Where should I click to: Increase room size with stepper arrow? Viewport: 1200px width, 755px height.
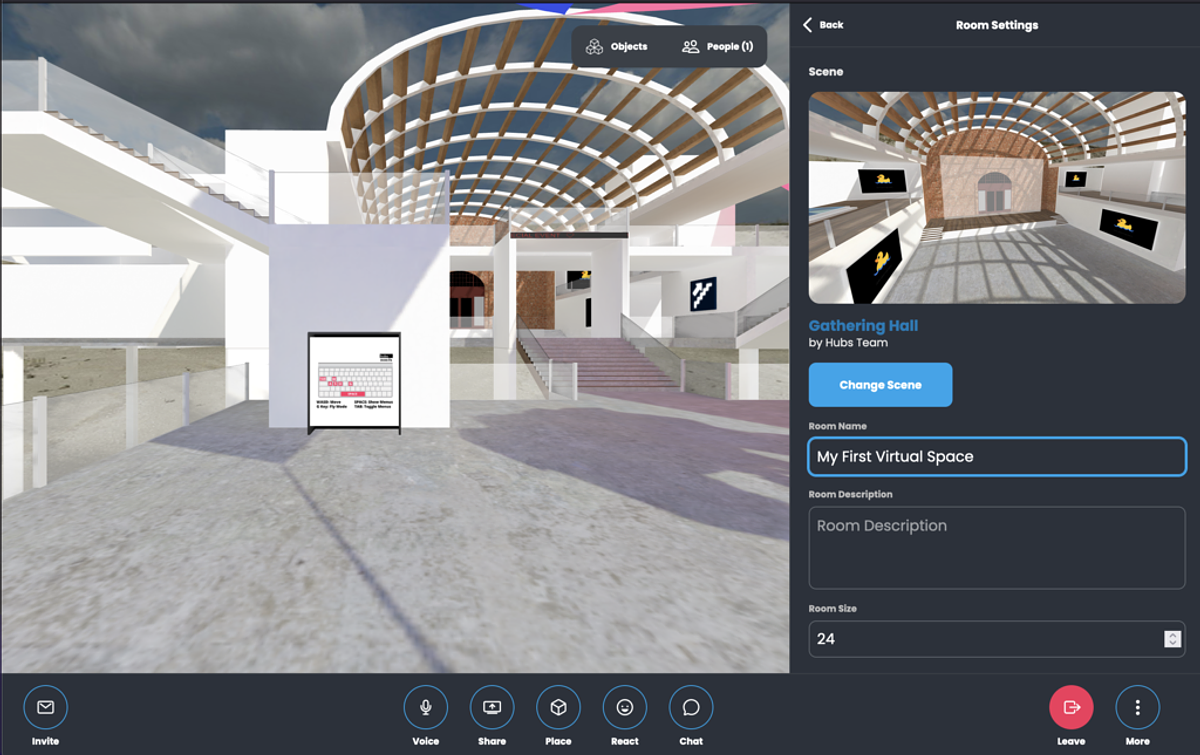(1173, 634)
